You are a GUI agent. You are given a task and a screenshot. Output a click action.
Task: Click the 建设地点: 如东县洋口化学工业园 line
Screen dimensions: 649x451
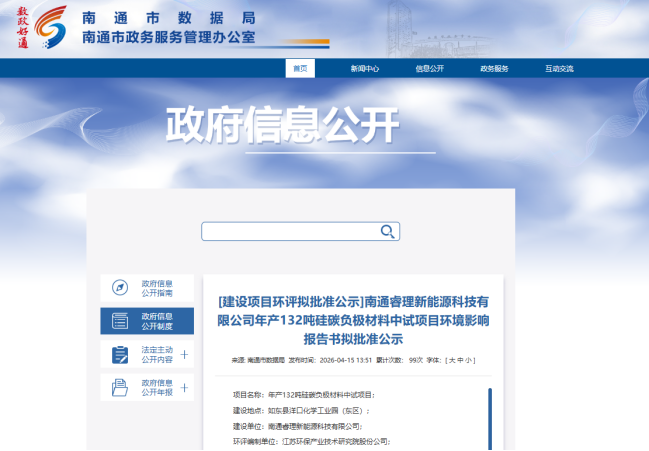[x=301, y=411]
